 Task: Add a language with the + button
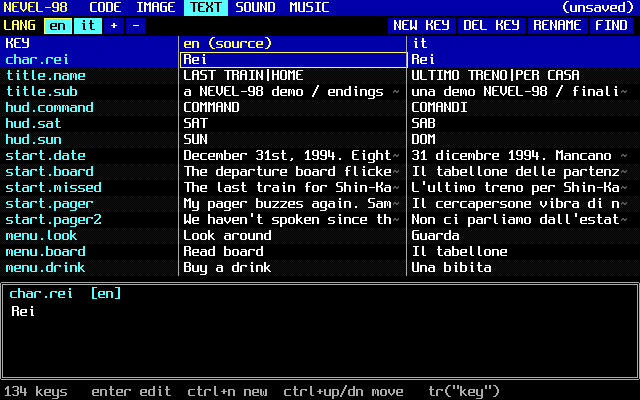(114, 26)
